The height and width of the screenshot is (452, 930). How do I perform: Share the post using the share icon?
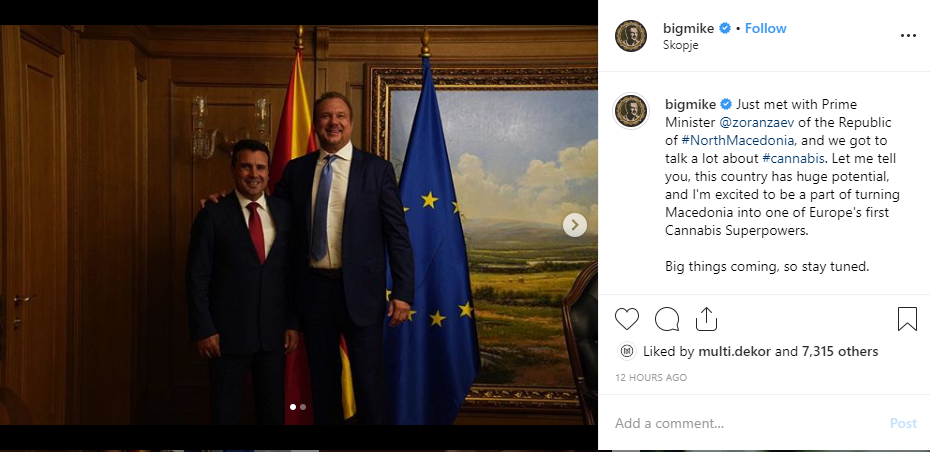click(x=706, y=319)
